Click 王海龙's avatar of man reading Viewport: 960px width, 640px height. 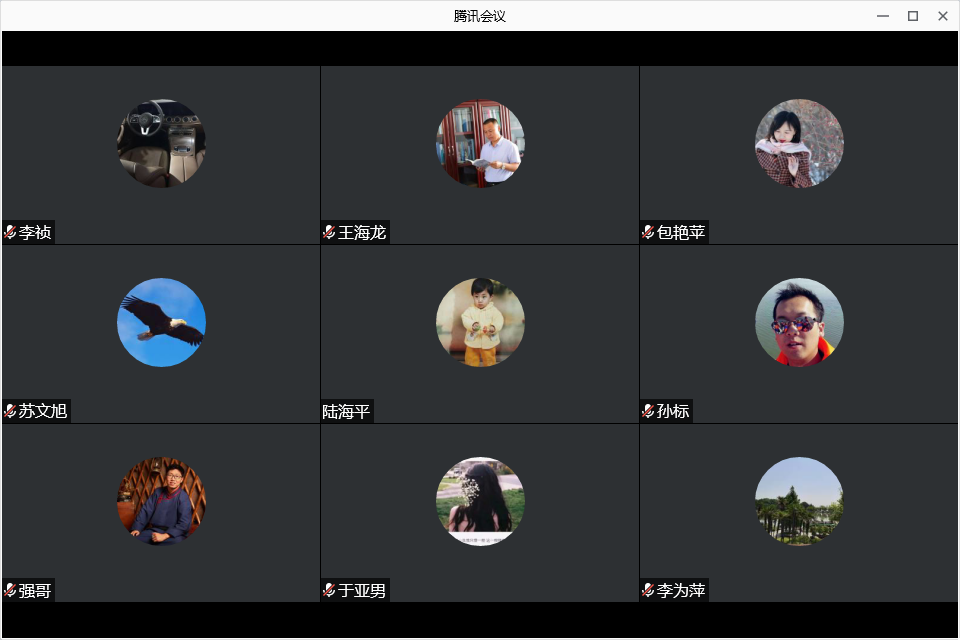pyautogui.click(x=480, y=143)
